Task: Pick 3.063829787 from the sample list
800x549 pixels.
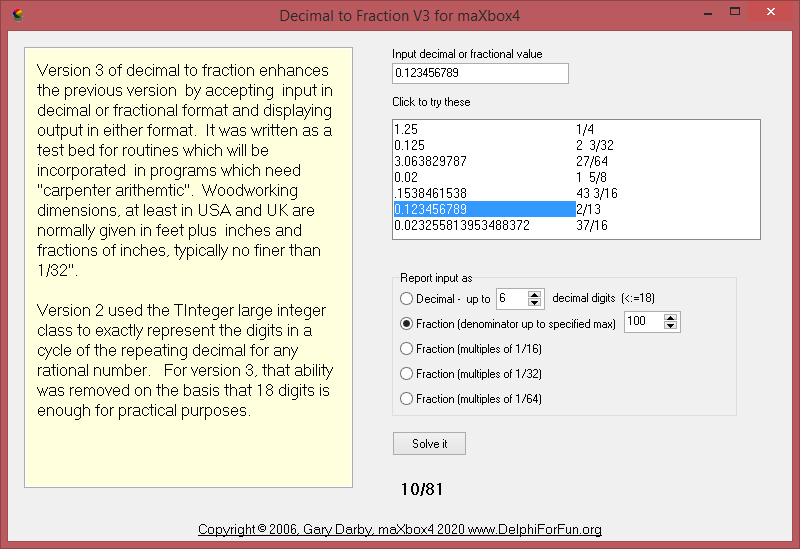Action: point(430,161)
